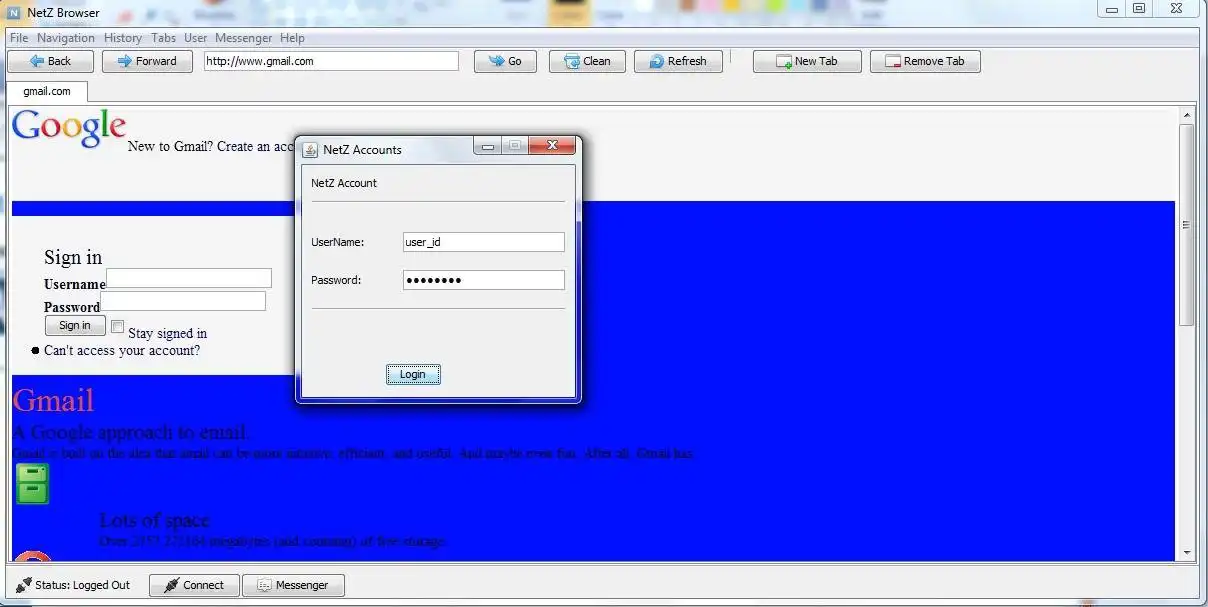Open the Help menu
The width and height of the screenshot is (1208, 607).
click(292, 38)
